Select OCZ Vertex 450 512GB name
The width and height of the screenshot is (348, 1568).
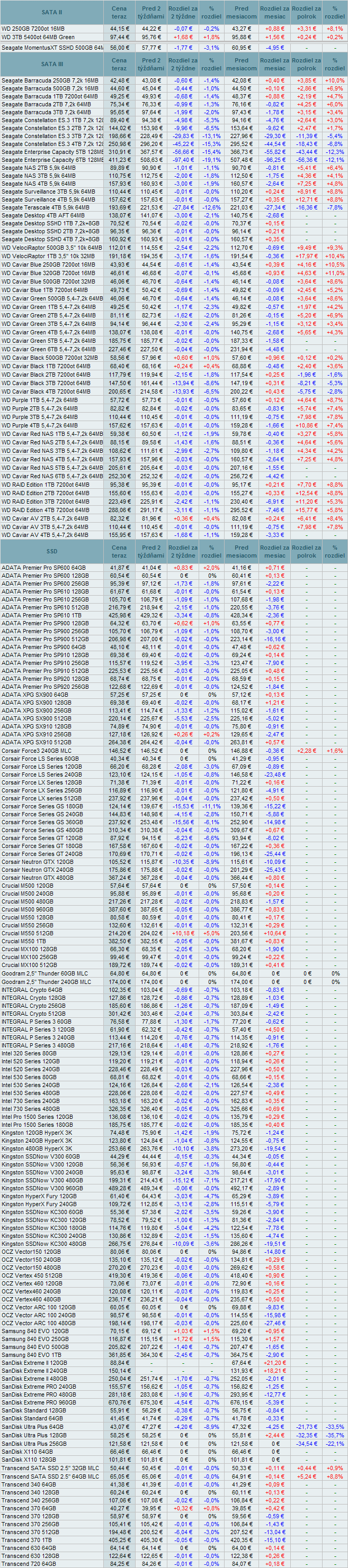point(32,1276)
